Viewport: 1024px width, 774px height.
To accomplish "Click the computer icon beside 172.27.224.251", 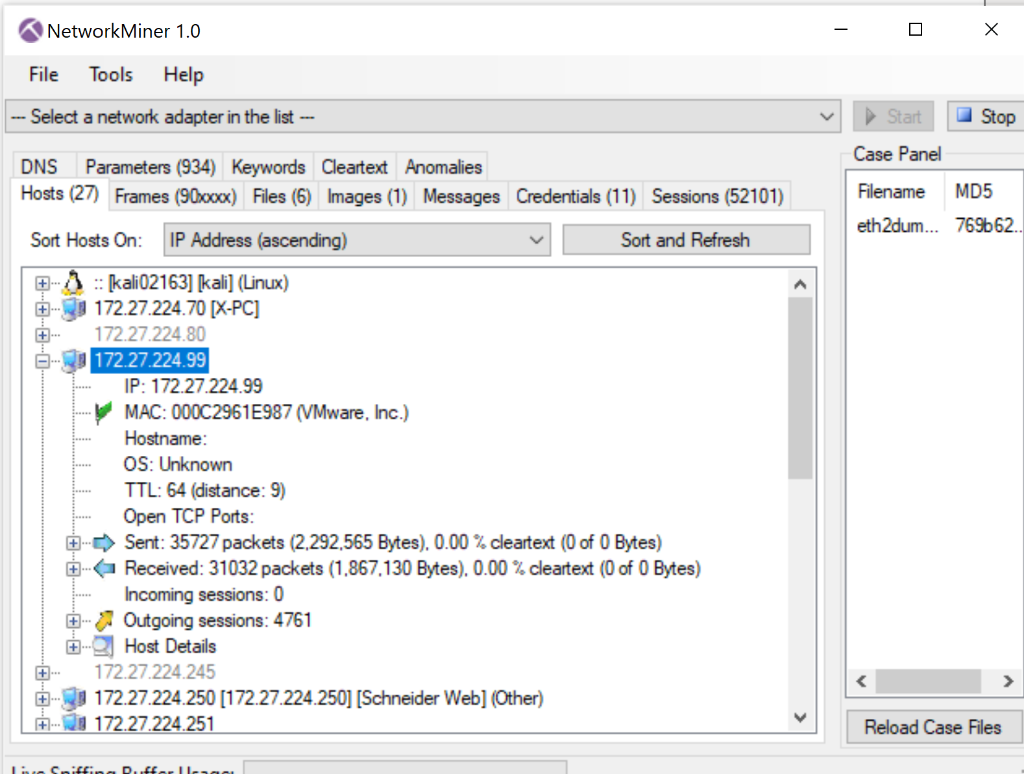I will pyautogui.click(x=73, y=723).
